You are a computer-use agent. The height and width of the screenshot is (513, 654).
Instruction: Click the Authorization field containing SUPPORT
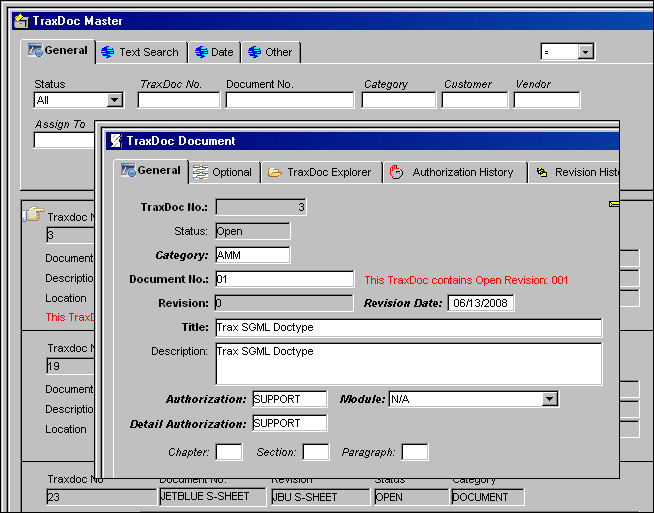click(290, 399)
